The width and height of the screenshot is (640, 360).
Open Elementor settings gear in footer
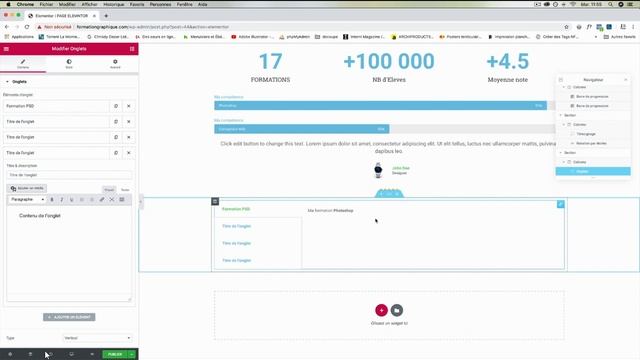[10, 354]
